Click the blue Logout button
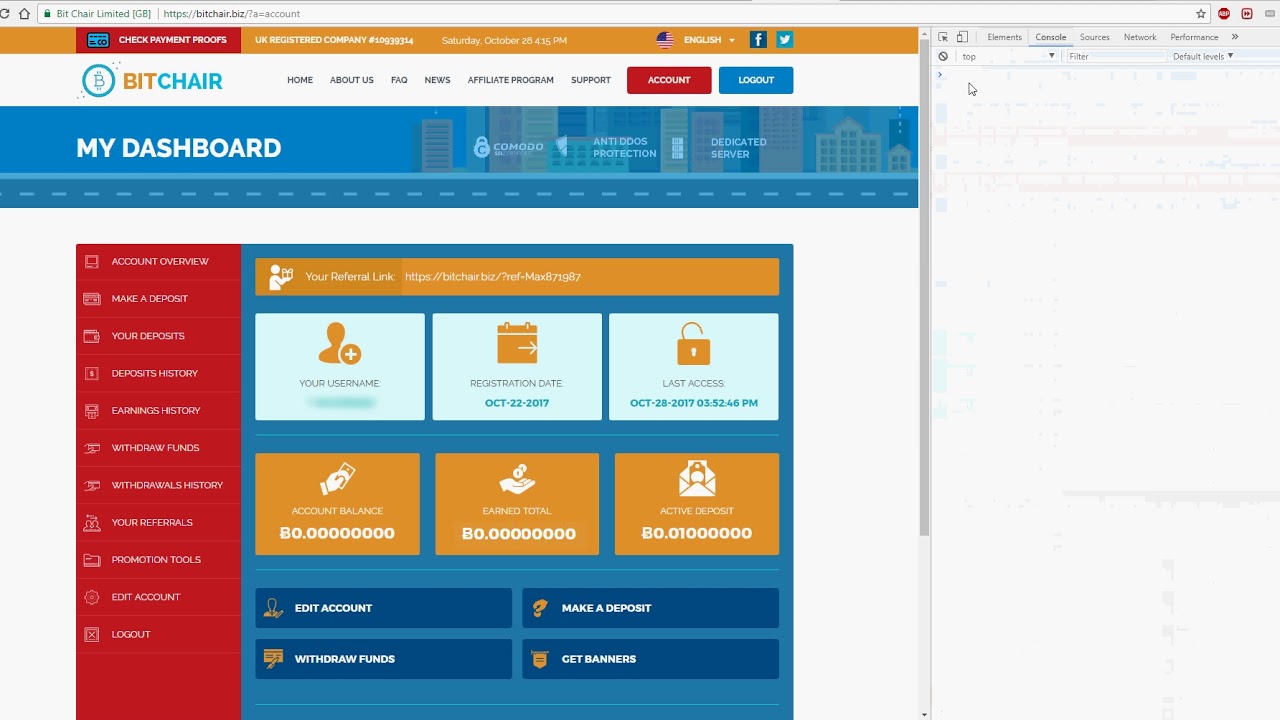1280x720 pixels. coord(756,80)
